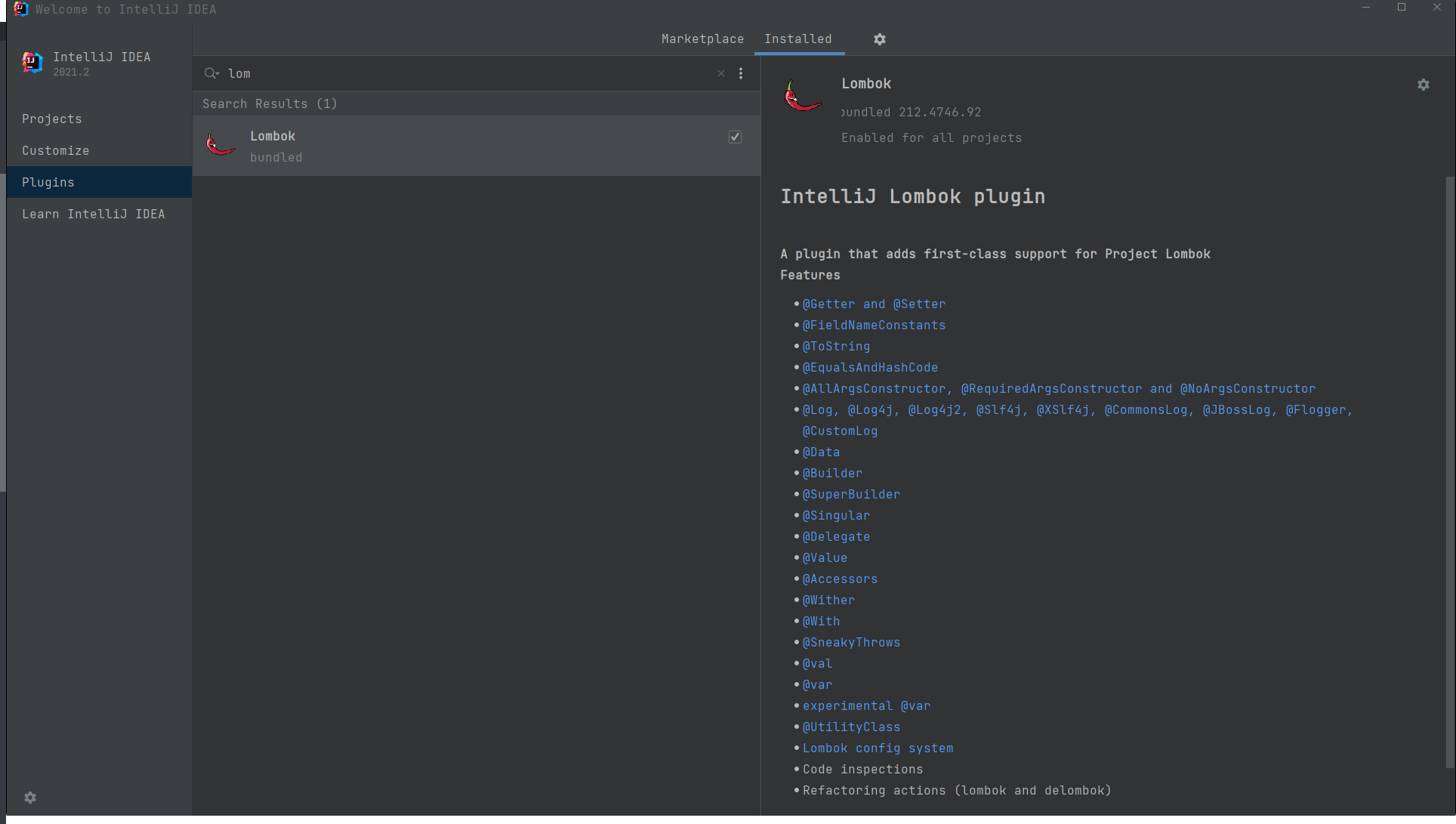This screenshot has width=1456, height=824.
Task: Click the 'bundled 212.4746.92' version text
Action: point(912,113)
